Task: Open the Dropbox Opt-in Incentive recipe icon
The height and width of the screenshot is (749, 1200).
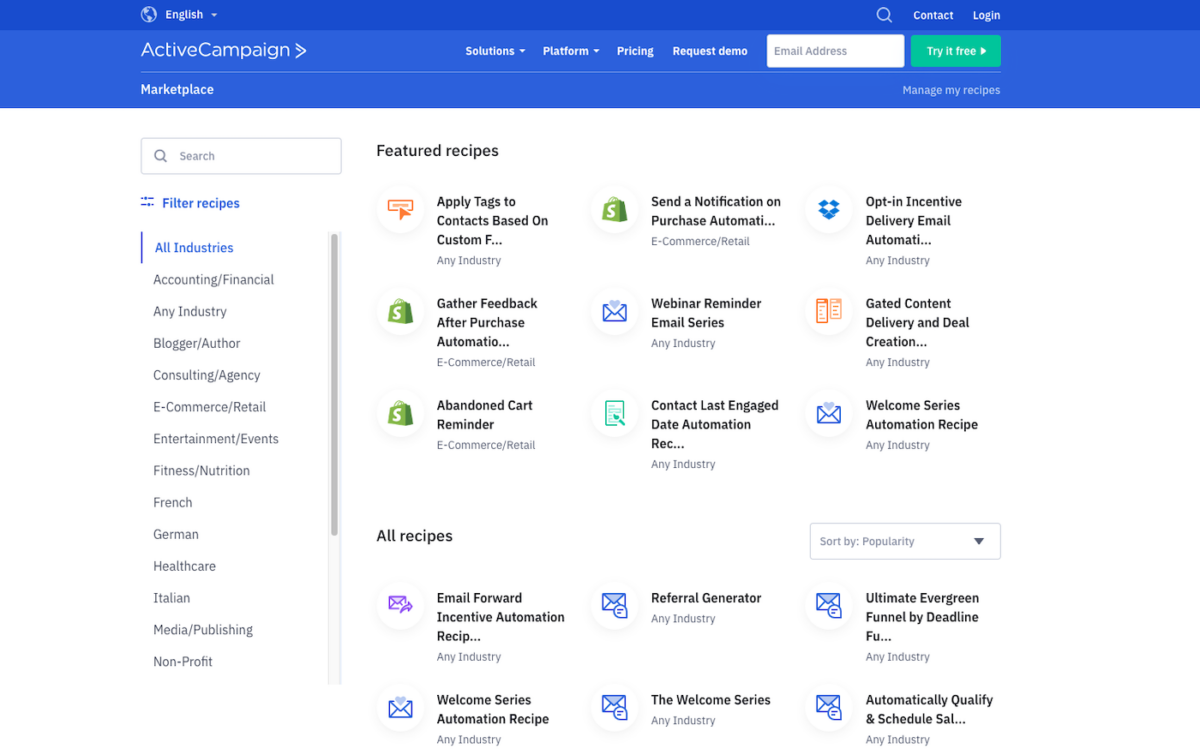Action: (828, 210)
